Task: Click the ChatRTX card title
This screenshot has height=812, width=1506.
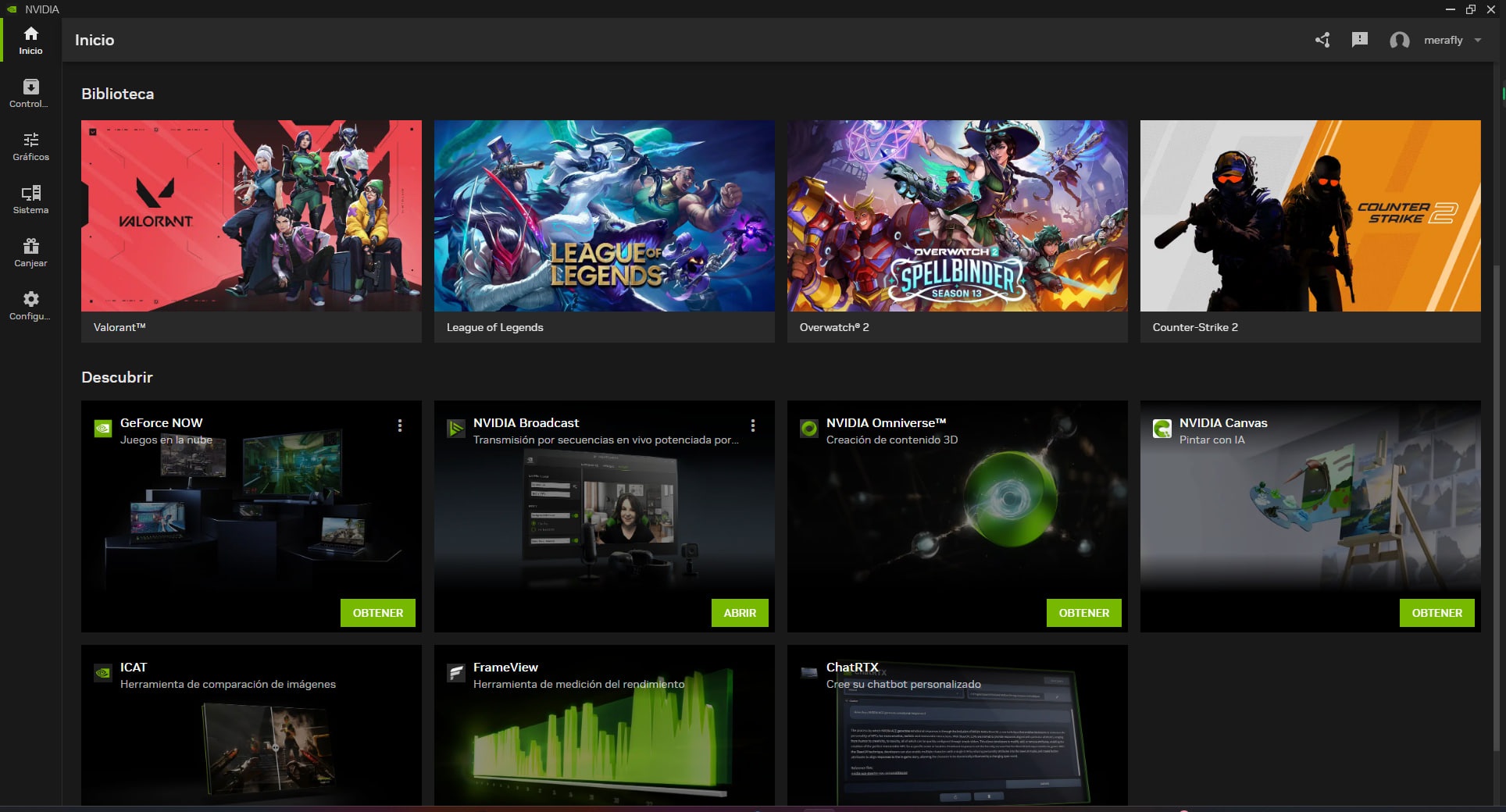Action: coord(852,667)
